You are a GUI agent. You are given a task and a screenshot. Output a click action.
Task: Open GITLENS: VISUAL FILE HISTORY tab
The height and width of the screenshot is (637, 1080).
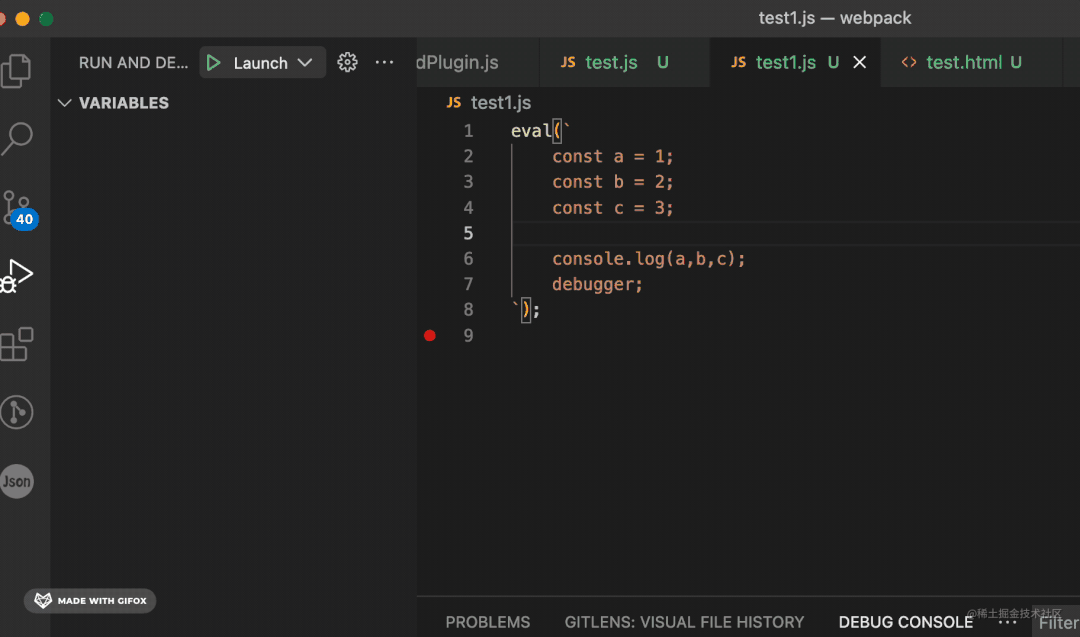(x=684, y=622)
